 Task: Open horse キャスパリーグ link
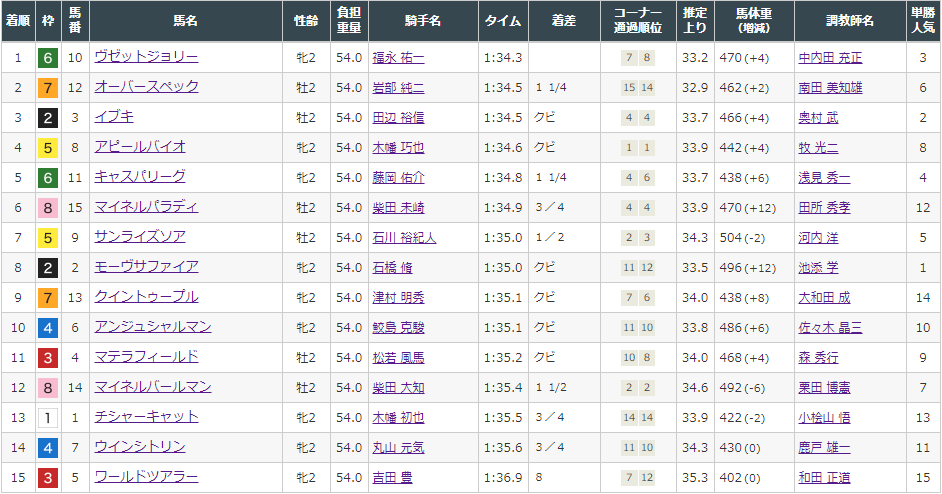click(139, 177)
